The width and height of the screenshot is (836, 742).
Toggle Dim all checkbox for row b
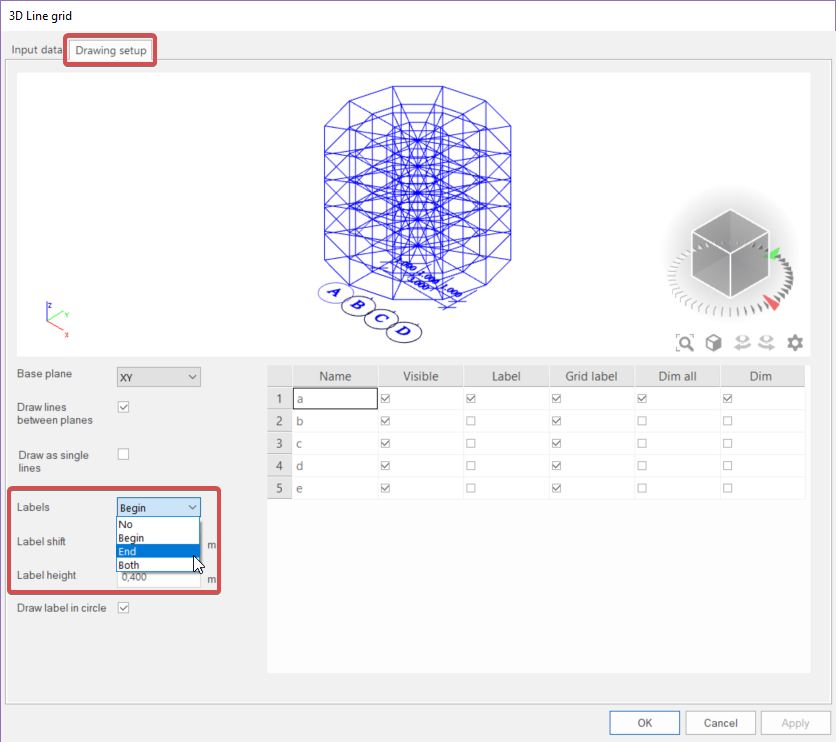point(642,421)
